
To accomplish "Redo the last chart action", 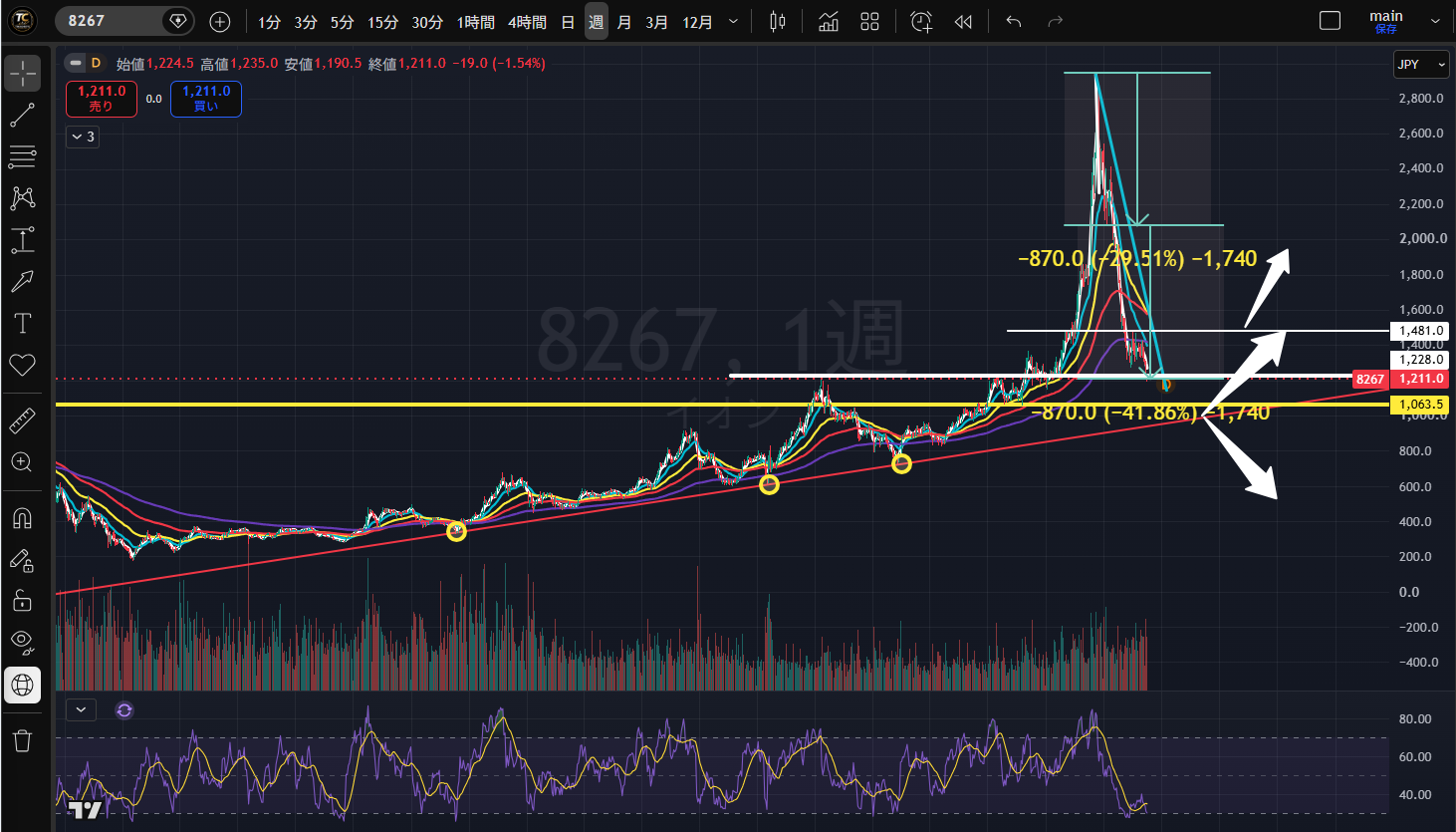I will [x=1056, y=21].
